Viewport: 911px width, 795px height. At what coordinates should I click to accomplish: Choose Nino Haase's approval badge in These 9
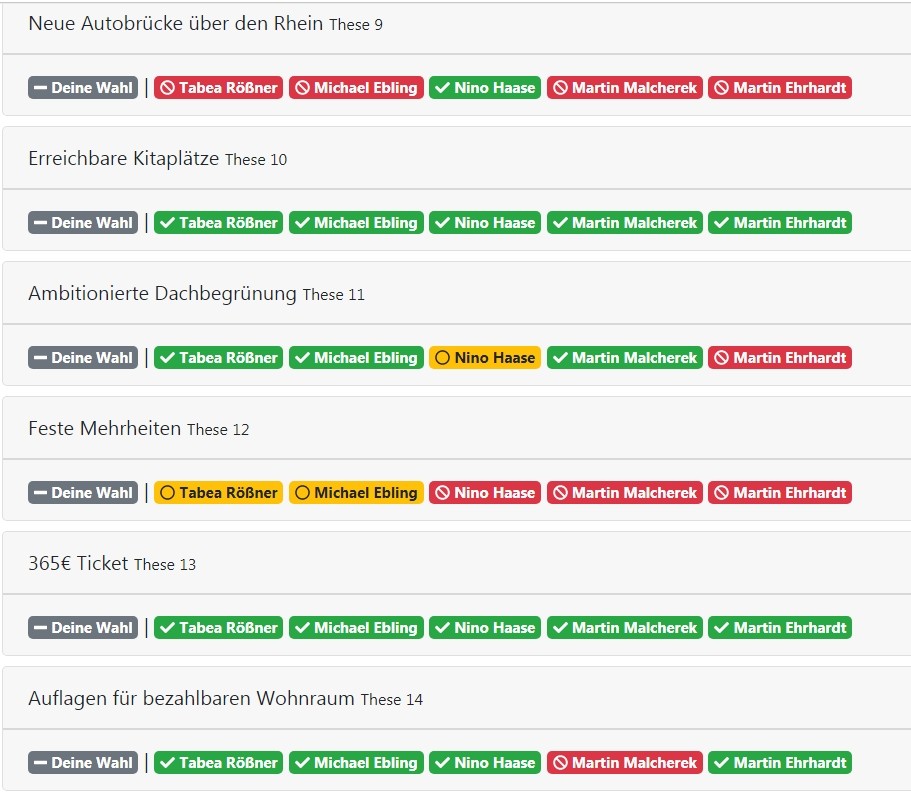[x=485, y=88]
